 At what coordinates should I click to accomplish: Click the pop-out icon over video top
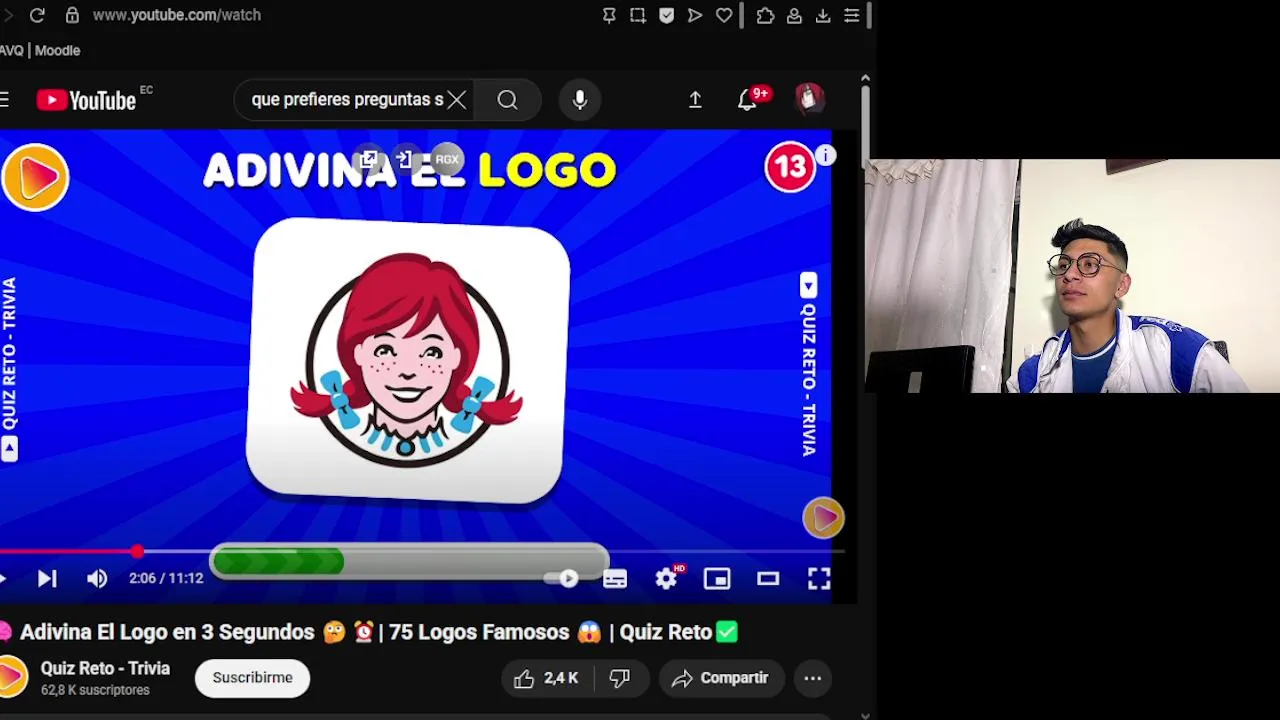(x=370, y=159)
